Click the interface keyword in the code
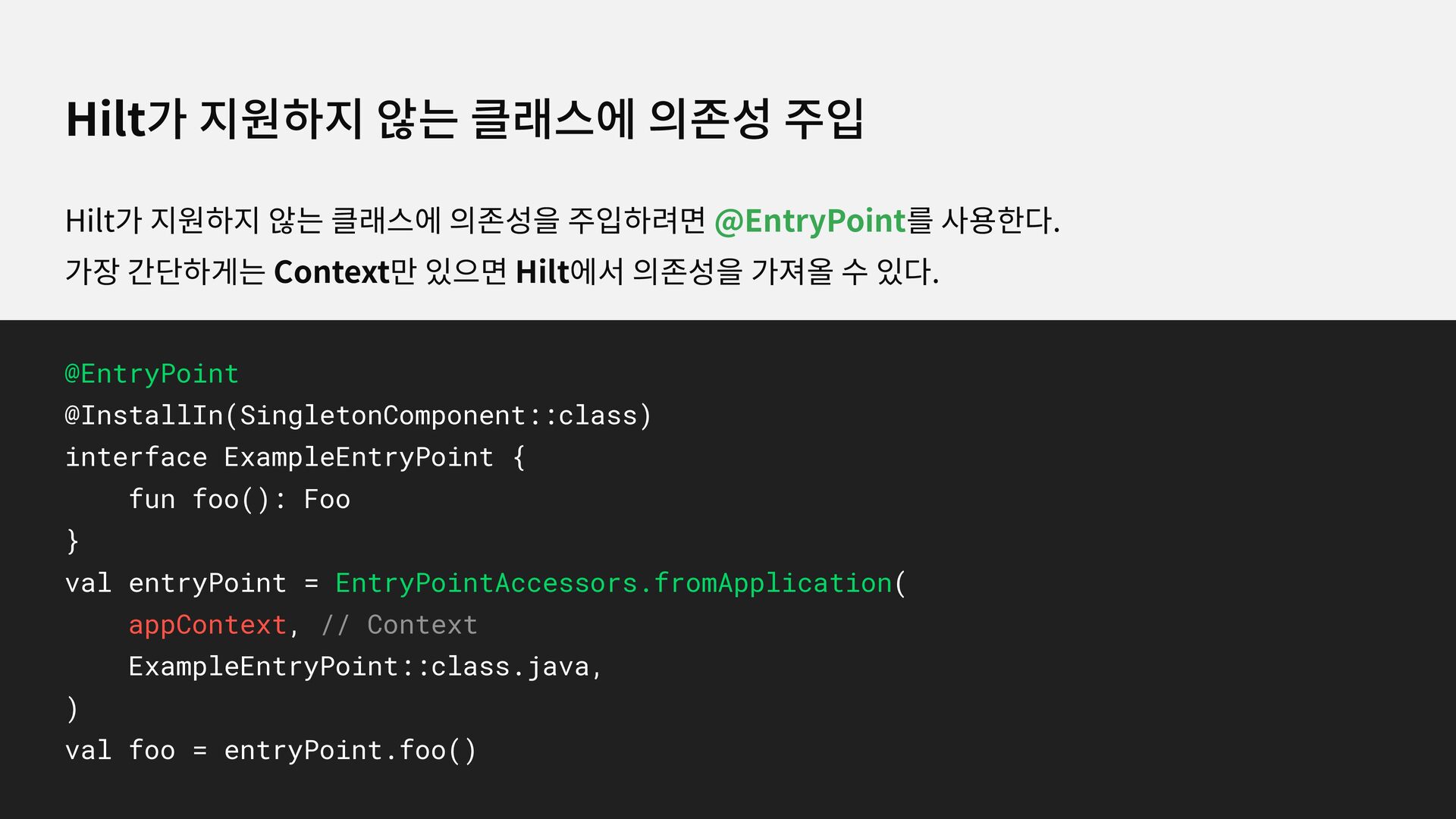 tap(136, 457)
